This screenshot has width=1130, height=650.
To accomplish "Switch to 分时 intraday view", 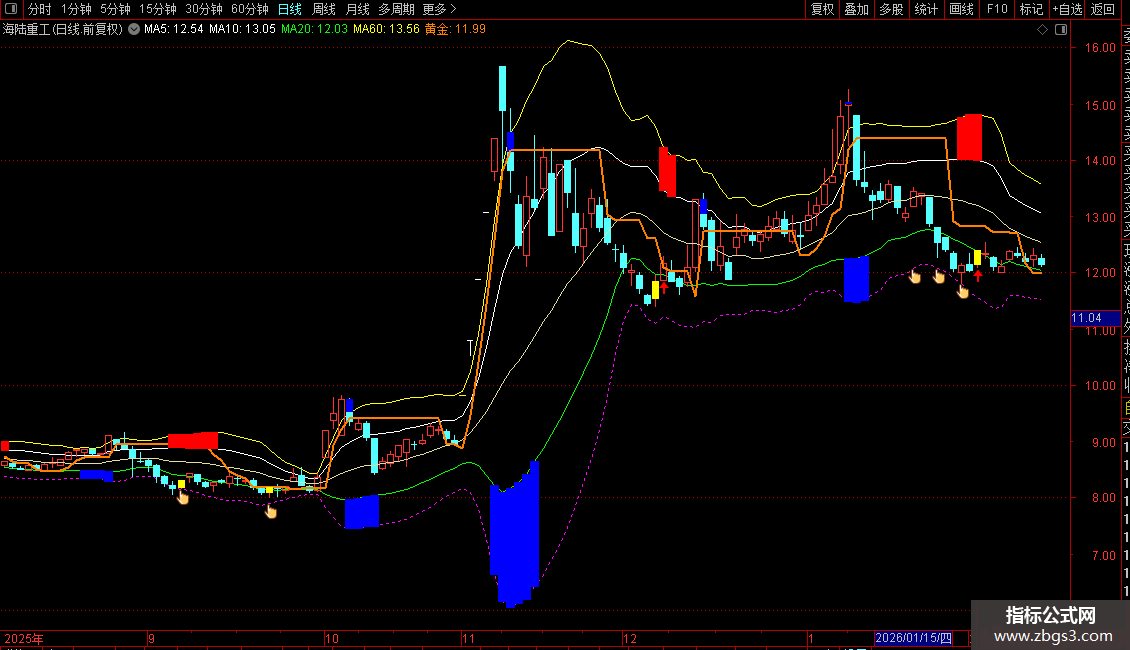I will click(40, 9).
